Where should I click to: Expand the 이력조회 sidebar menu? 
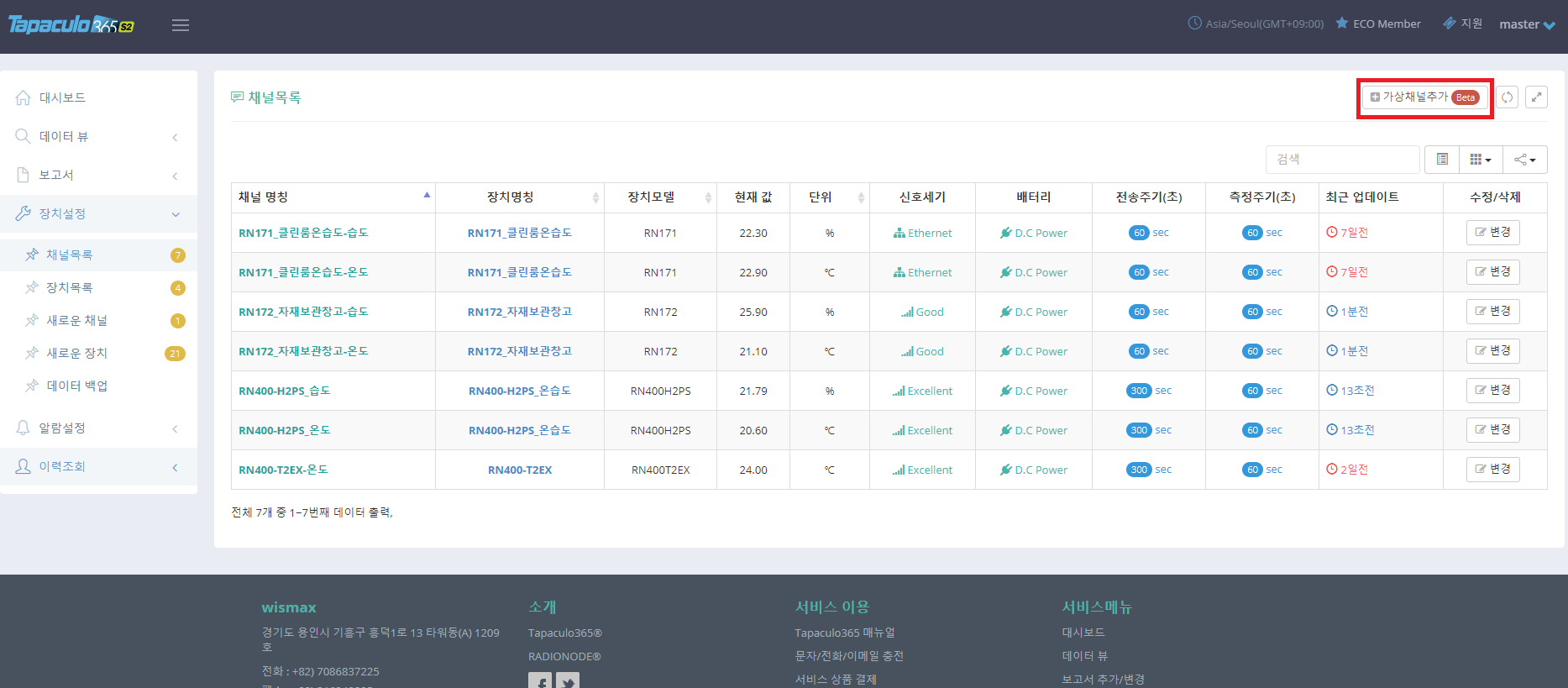click(x=98, y=466)
